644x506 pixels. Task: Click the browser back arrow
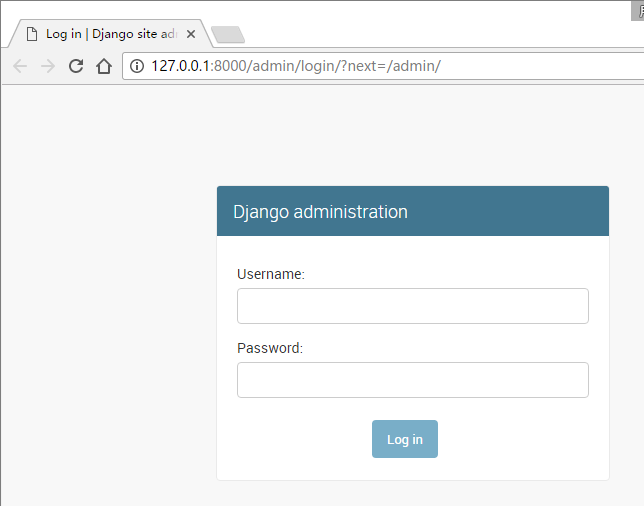click(x=20, y=66)
